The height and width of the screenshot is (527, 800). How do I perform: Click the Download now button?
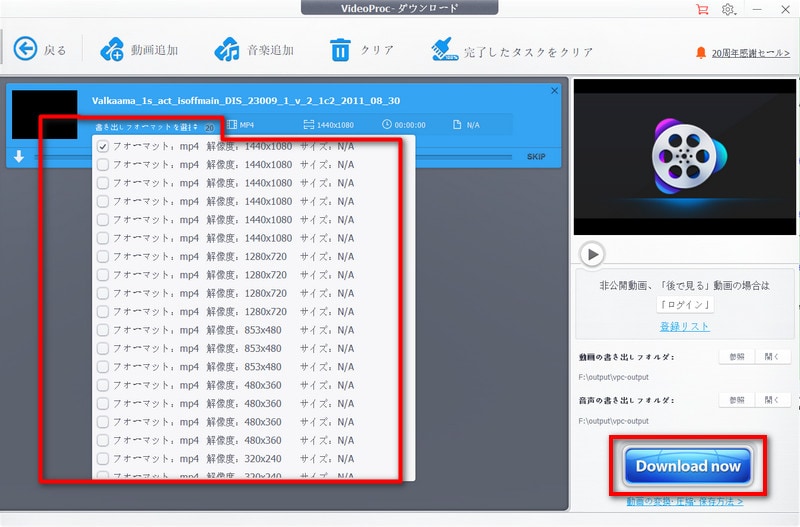688,466
